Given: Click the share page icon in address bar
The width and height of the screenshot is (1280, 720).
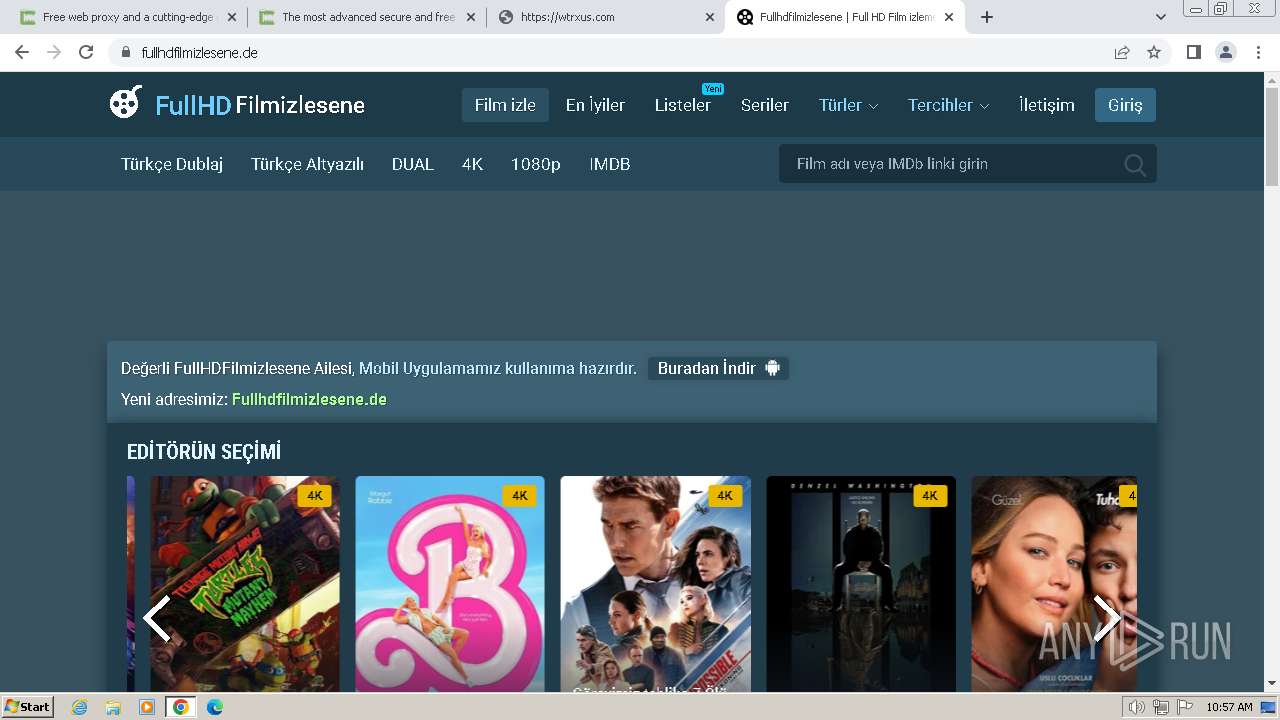Looking at the screenshot, I should [1122, 52].
